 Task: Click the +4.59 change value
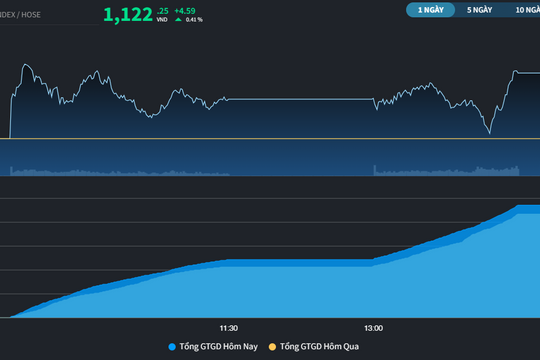[x=185, y=11]
